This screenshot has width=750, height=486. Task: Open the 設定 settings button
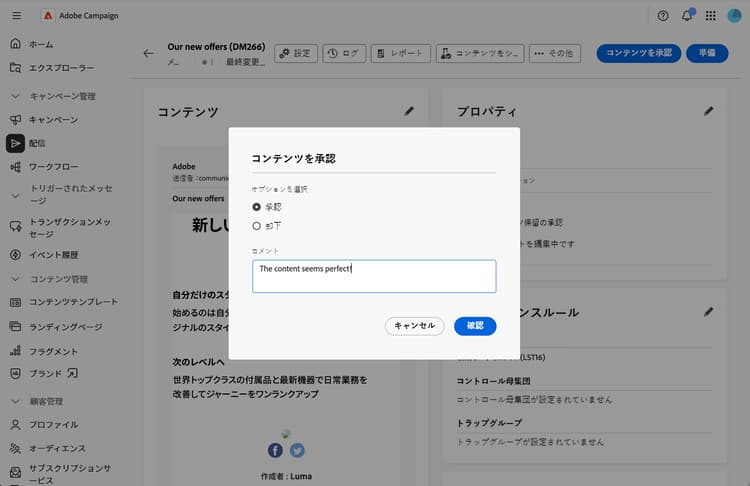(x=296, y=53)
